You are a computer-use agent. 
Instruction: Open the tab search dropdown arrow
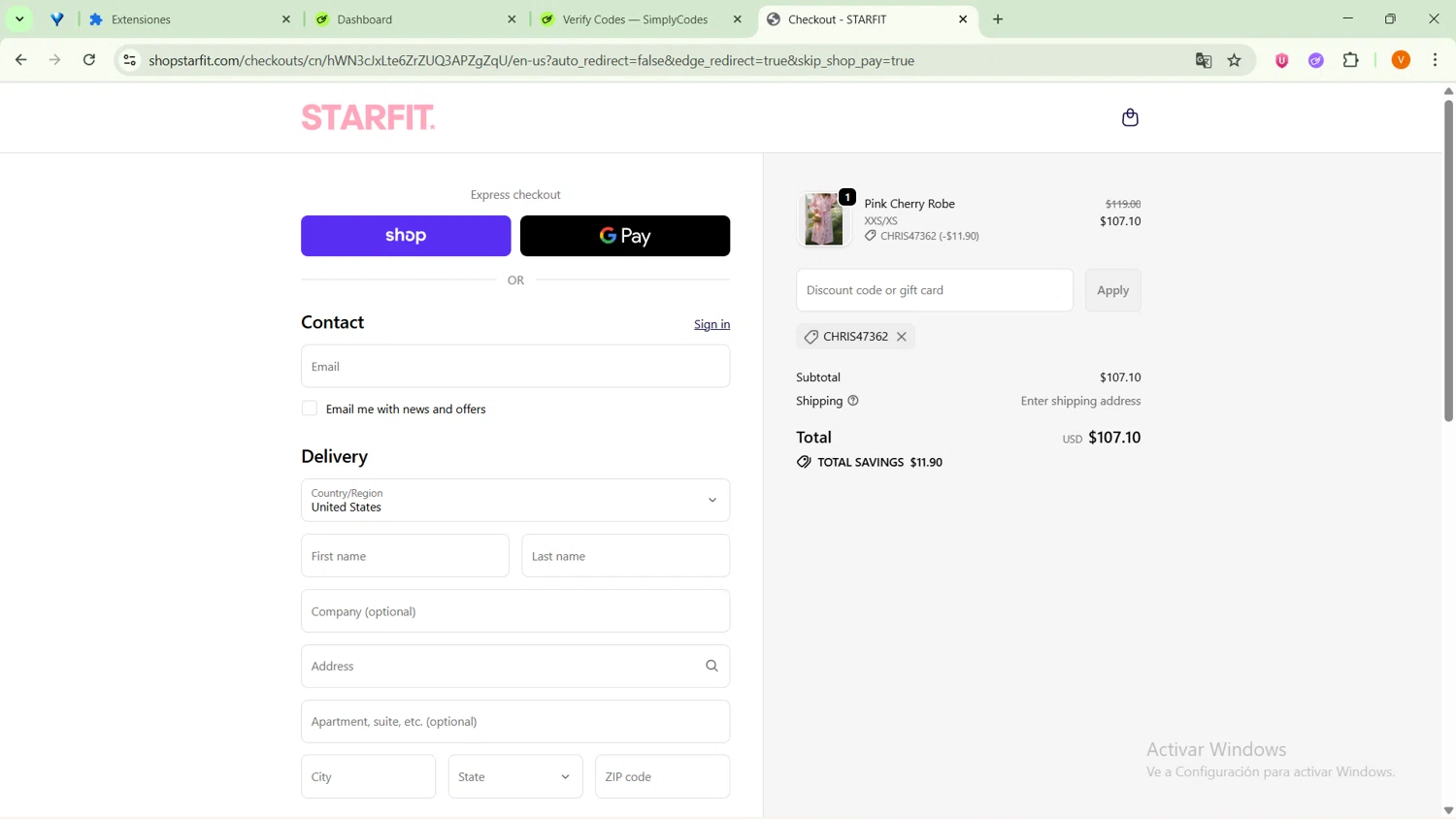click(19, 19)
